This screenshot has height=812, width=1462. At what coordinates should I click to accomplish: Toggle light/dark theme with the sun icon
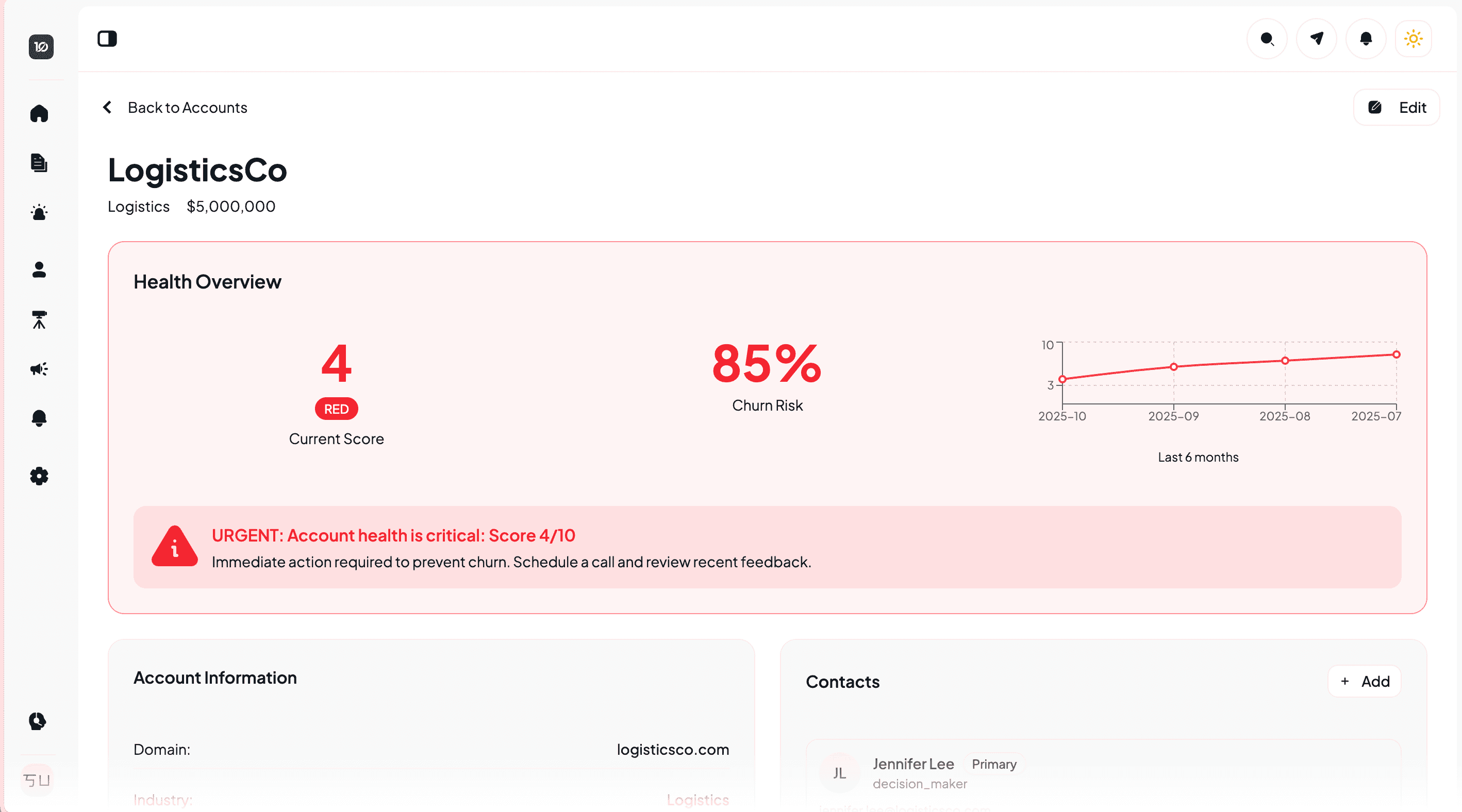(x=1414, y=39)
